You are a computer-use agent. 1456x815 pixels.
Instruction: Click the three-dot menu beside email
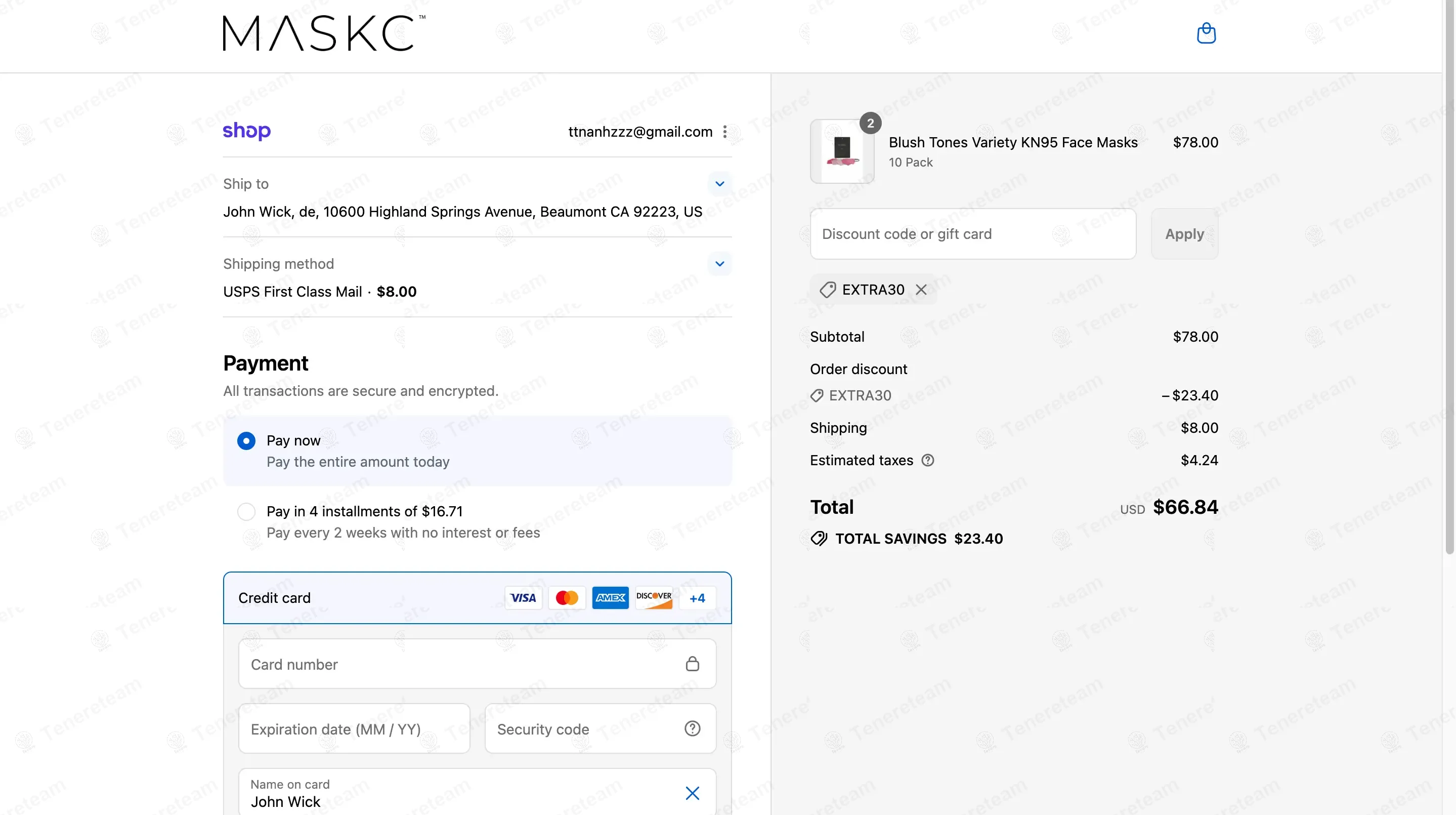pyautogui.click(x=724, y=132)
